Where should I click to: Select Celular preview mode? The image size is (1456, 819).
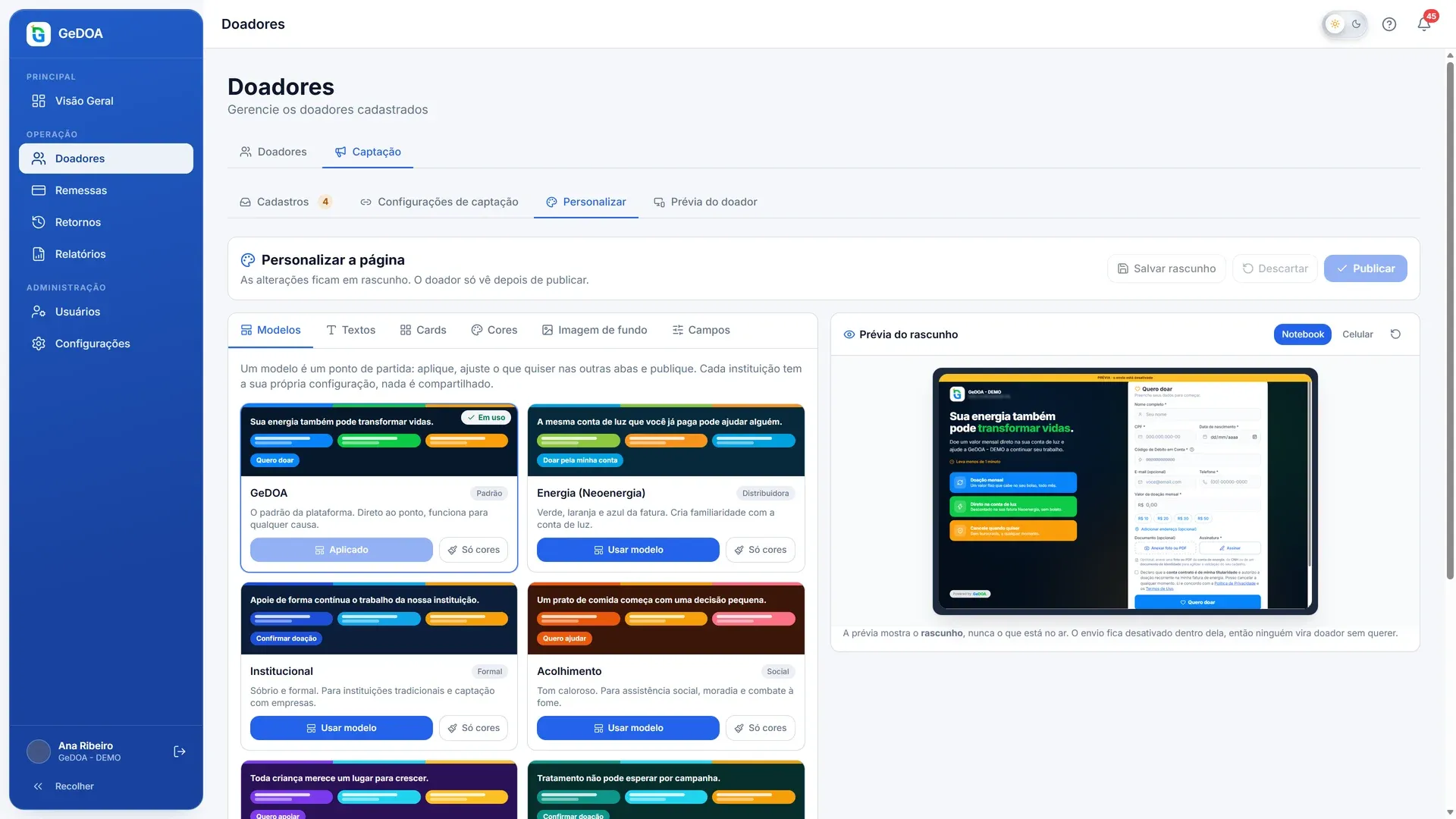[1357, 334]
